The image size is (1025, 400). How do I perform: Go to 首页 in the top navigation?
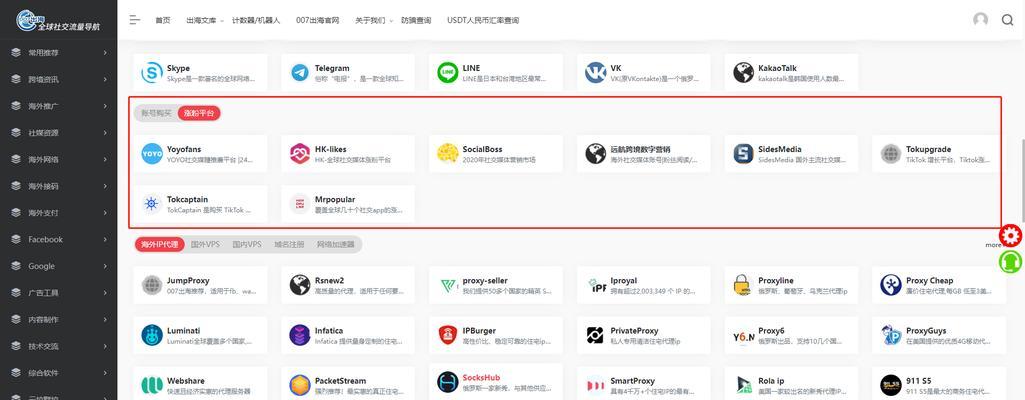coord(163,20)
